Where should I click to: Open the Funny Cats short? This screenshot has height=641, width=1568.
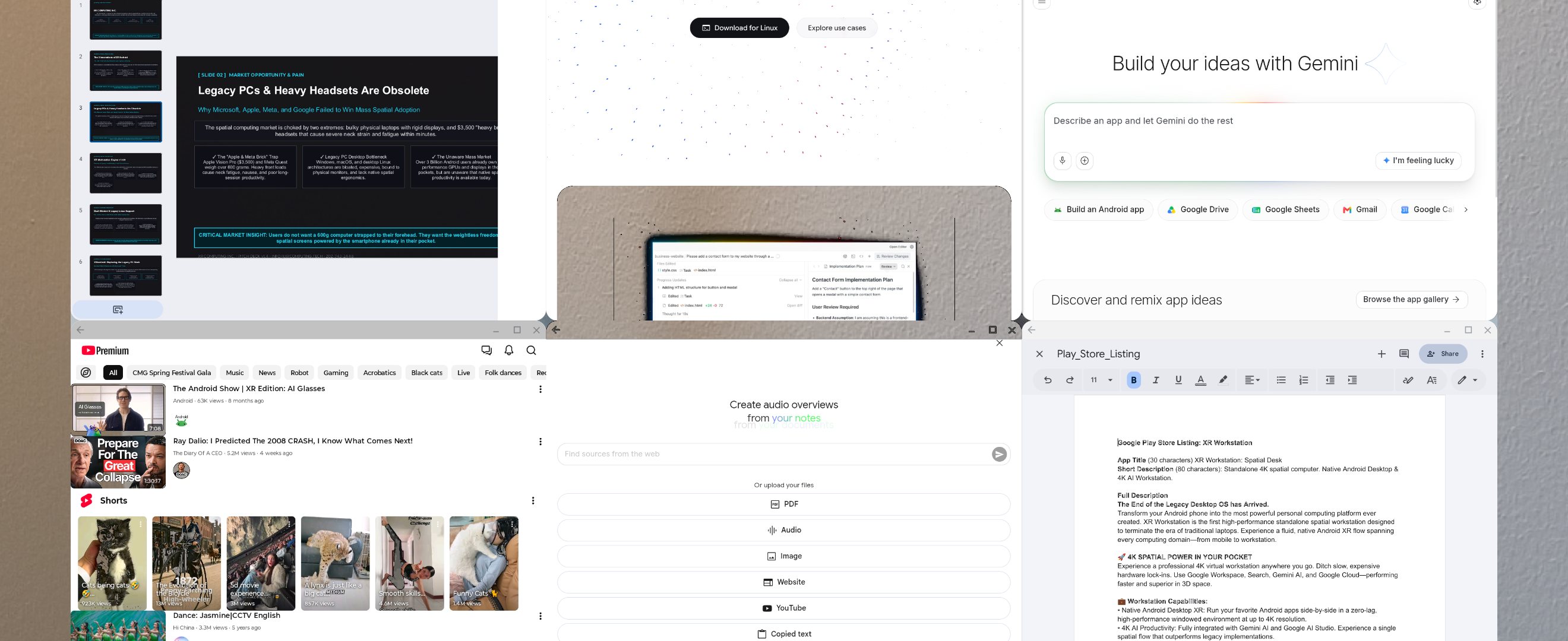tap(484, 563)
